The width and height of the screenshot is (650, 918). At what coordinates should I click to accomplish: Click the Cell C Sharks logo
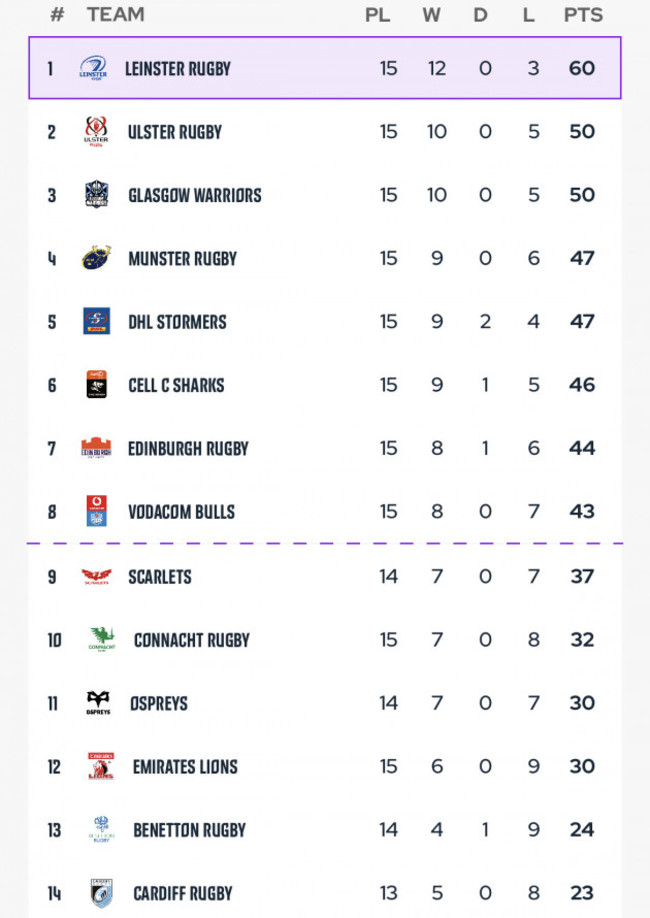(96, 385)
